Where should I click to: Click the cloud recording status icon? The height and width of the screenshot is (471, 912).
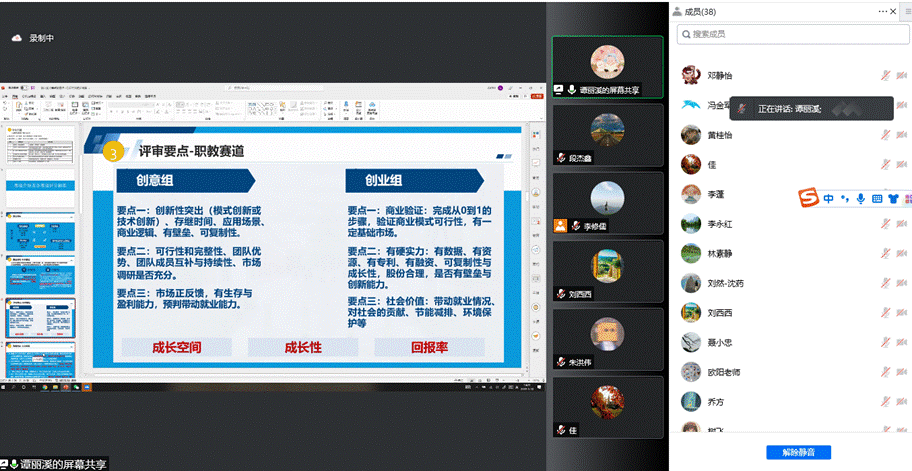(17, 38)
